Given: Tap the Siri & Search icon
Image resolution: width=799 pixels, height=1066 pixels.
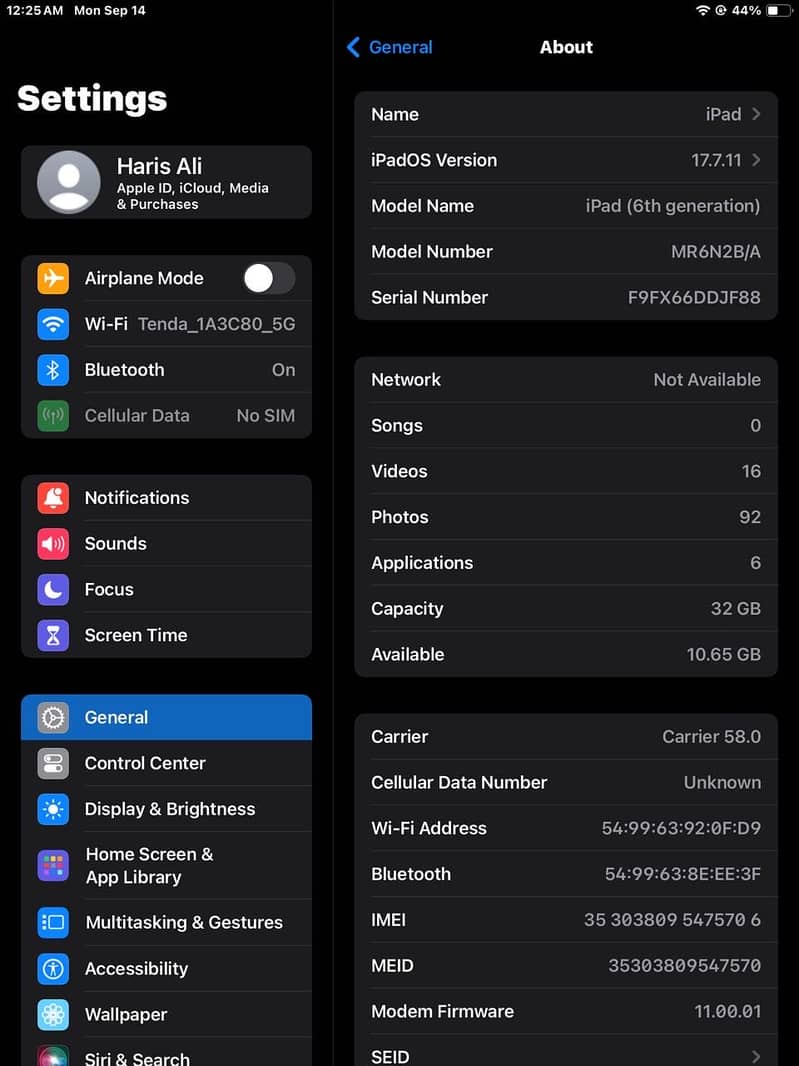Looking at the screenshot, I should (x=53, y=1056).
